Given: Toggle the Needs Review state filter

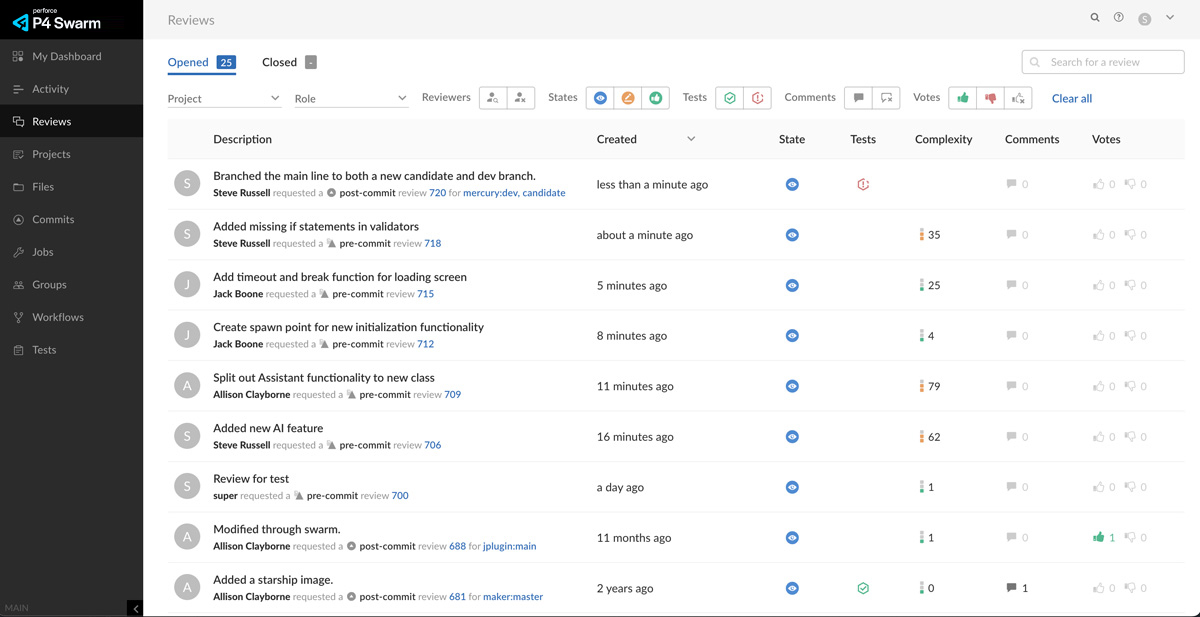Looking at the screenshot, I should (x=600, y=98).
